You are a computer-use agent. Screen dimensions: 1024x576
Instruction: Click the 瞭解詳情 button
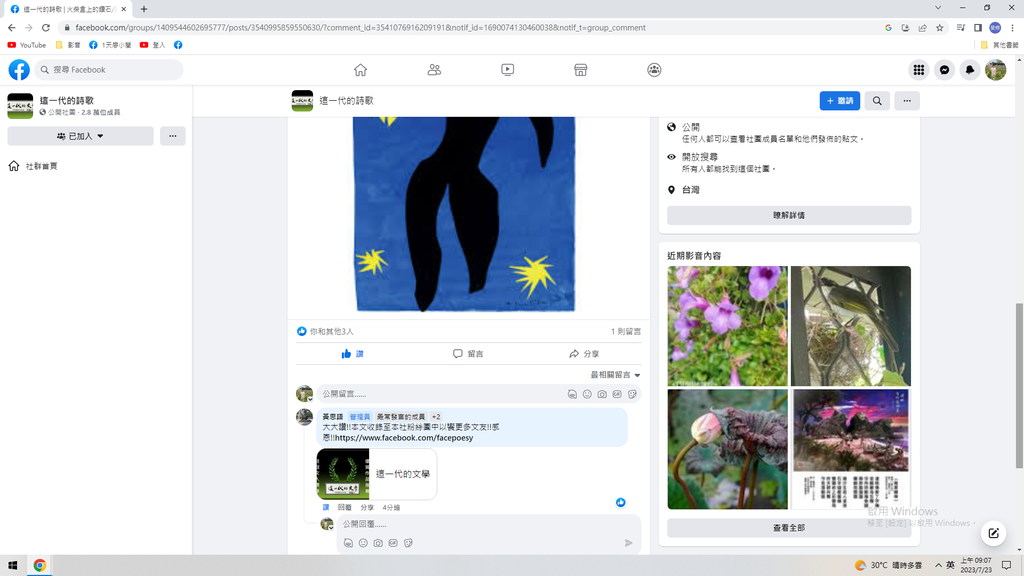tap(789, 215)
